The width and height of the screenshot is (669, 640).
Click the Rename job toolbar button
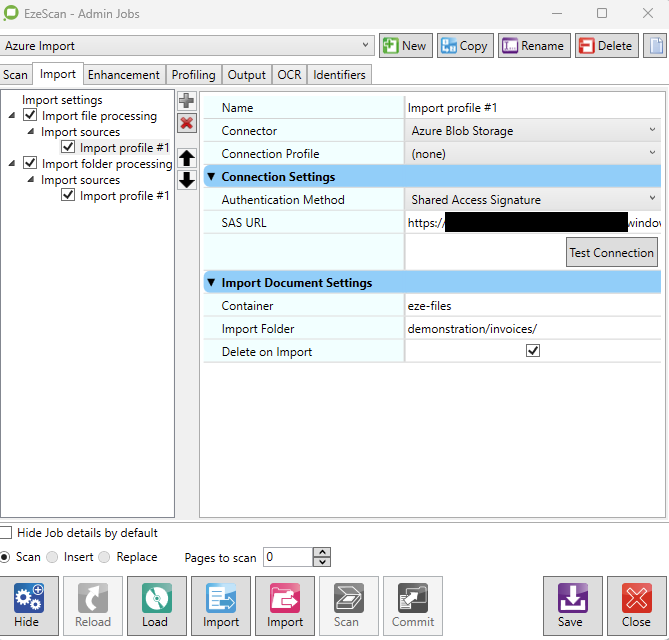533,46
